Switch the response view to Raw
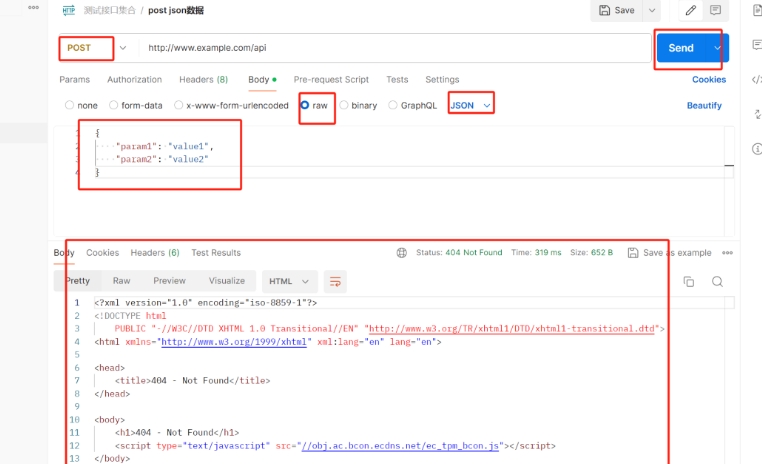Image resolution: width=762 pixels, height=464 pixels. 121,281
